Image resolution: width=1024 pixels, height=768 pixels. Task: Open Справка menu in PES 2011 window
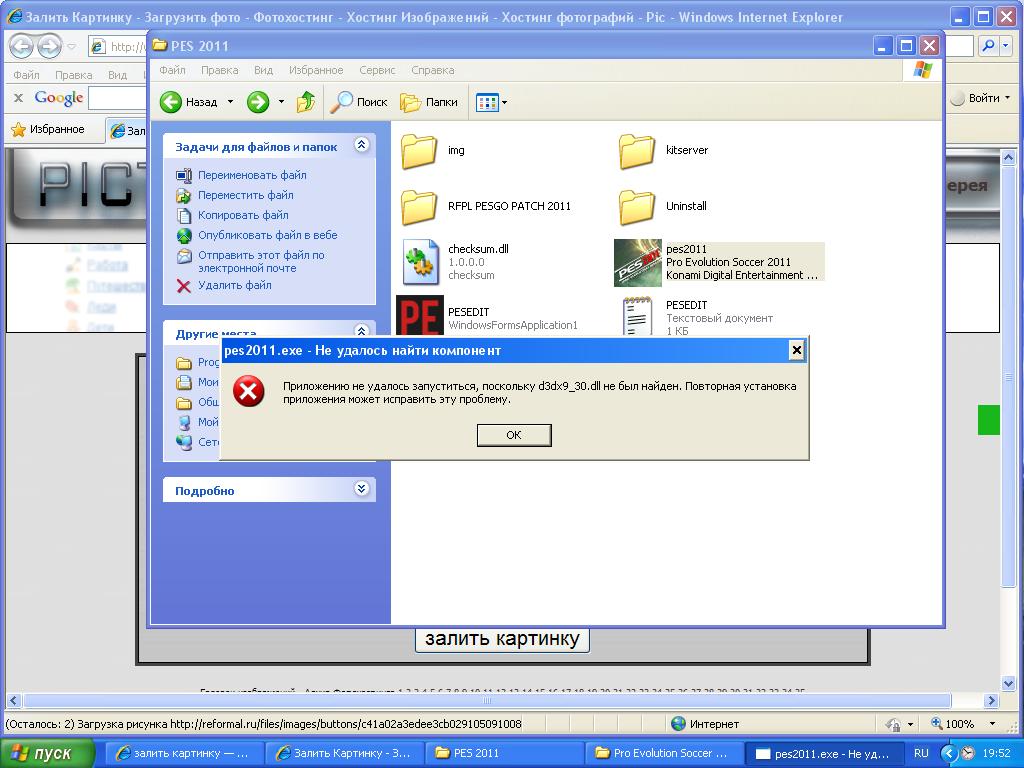click(x=432, y=70)
